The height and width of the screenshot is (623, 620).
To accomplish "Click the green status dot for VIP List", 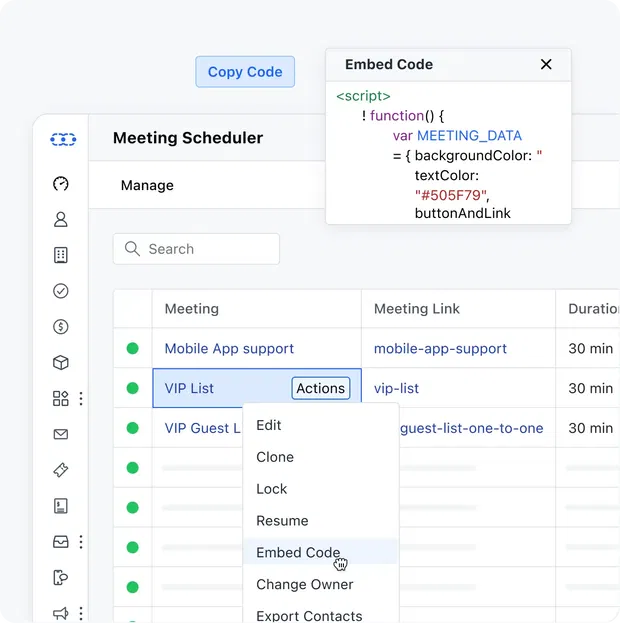I will 132,388.
